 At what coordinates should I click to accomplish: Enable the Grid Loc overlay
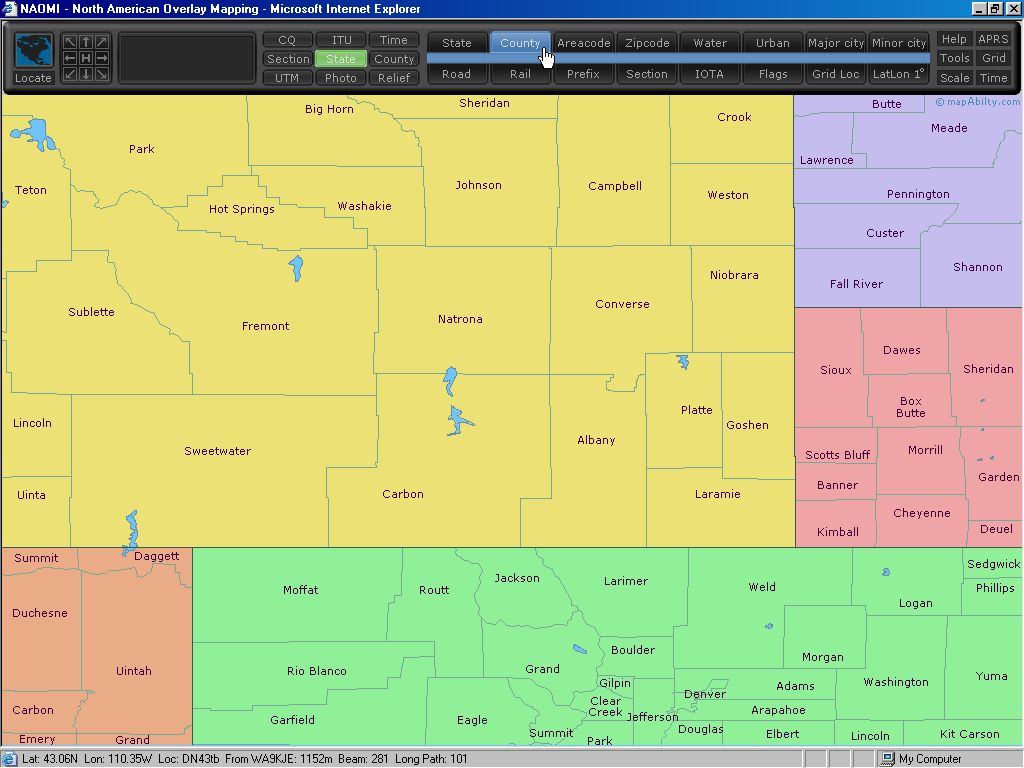[x=836, y=74]
